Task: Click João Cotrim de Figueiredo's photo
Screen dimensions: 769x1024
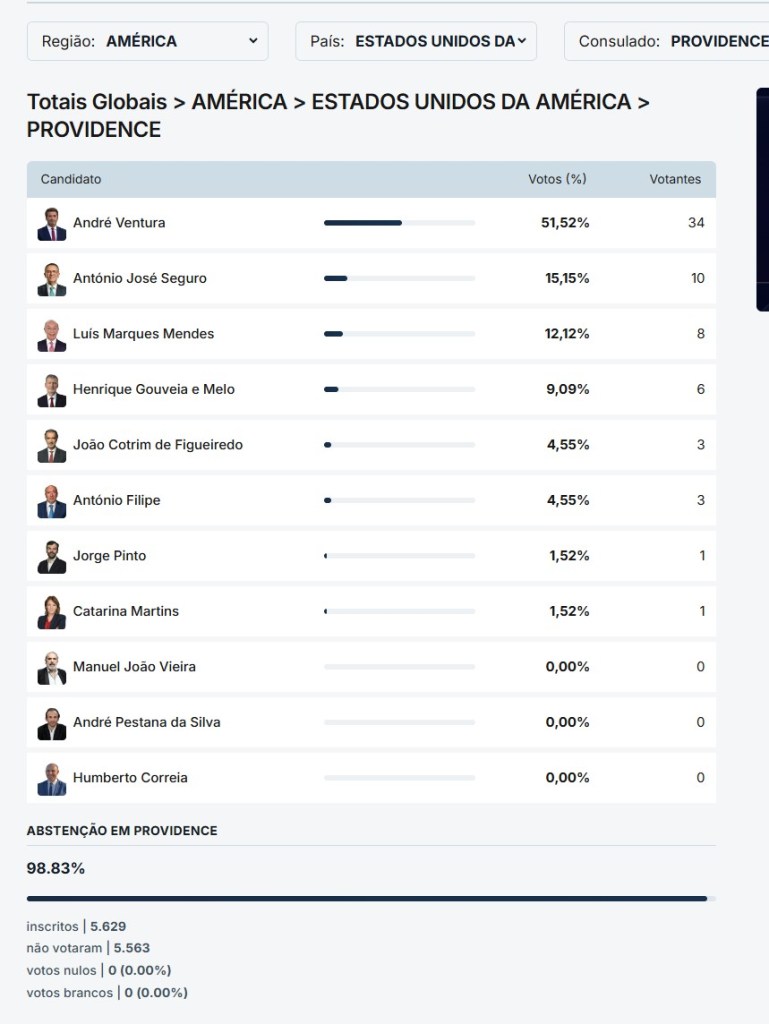Action: (52, 445)
